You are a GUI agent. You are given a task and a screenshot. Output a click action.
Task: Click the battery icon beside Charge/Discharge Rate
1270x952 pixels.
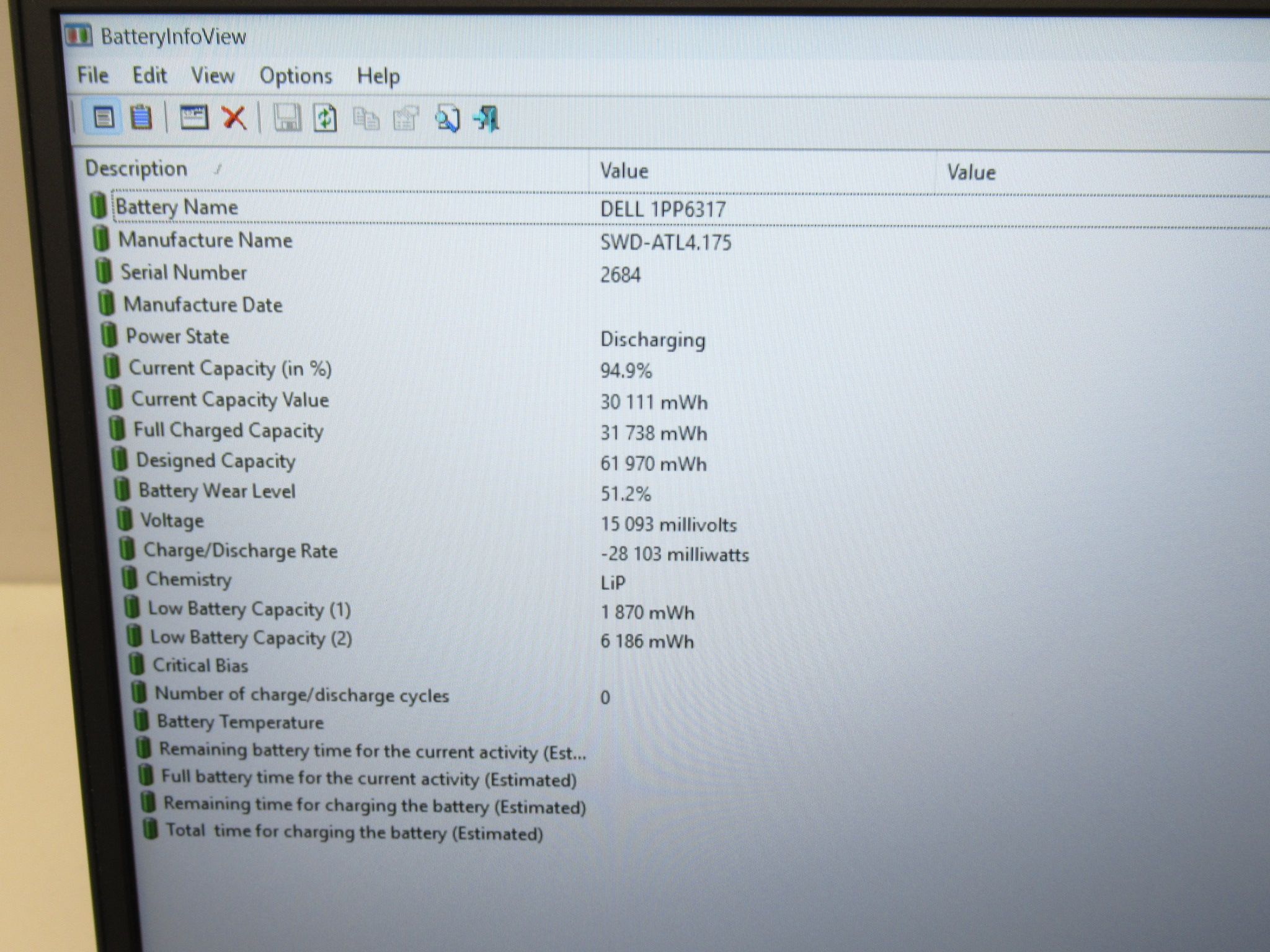tap(127, 549)
